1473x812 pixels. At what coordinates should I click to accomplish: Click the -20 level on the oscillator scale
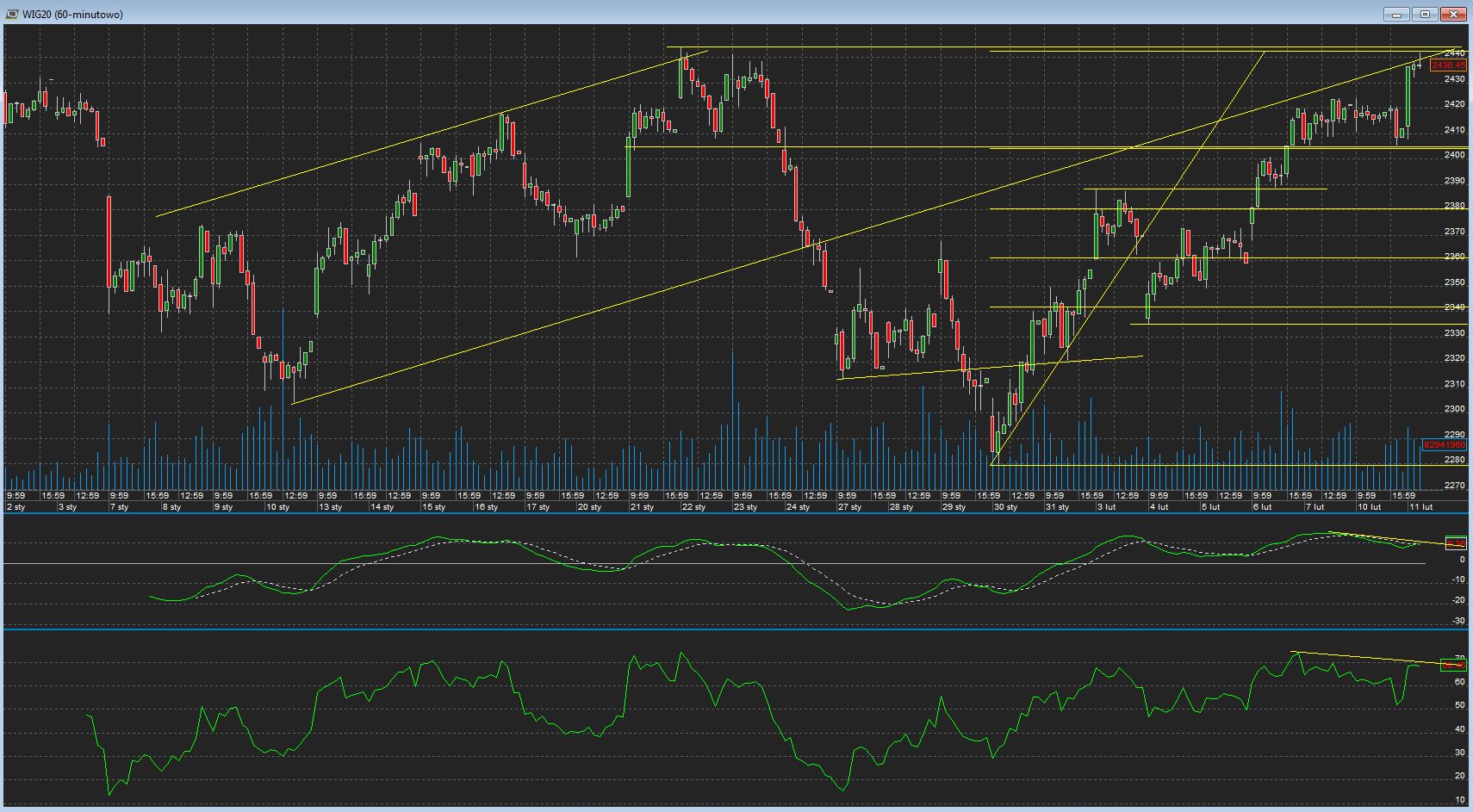(1457, 600)
